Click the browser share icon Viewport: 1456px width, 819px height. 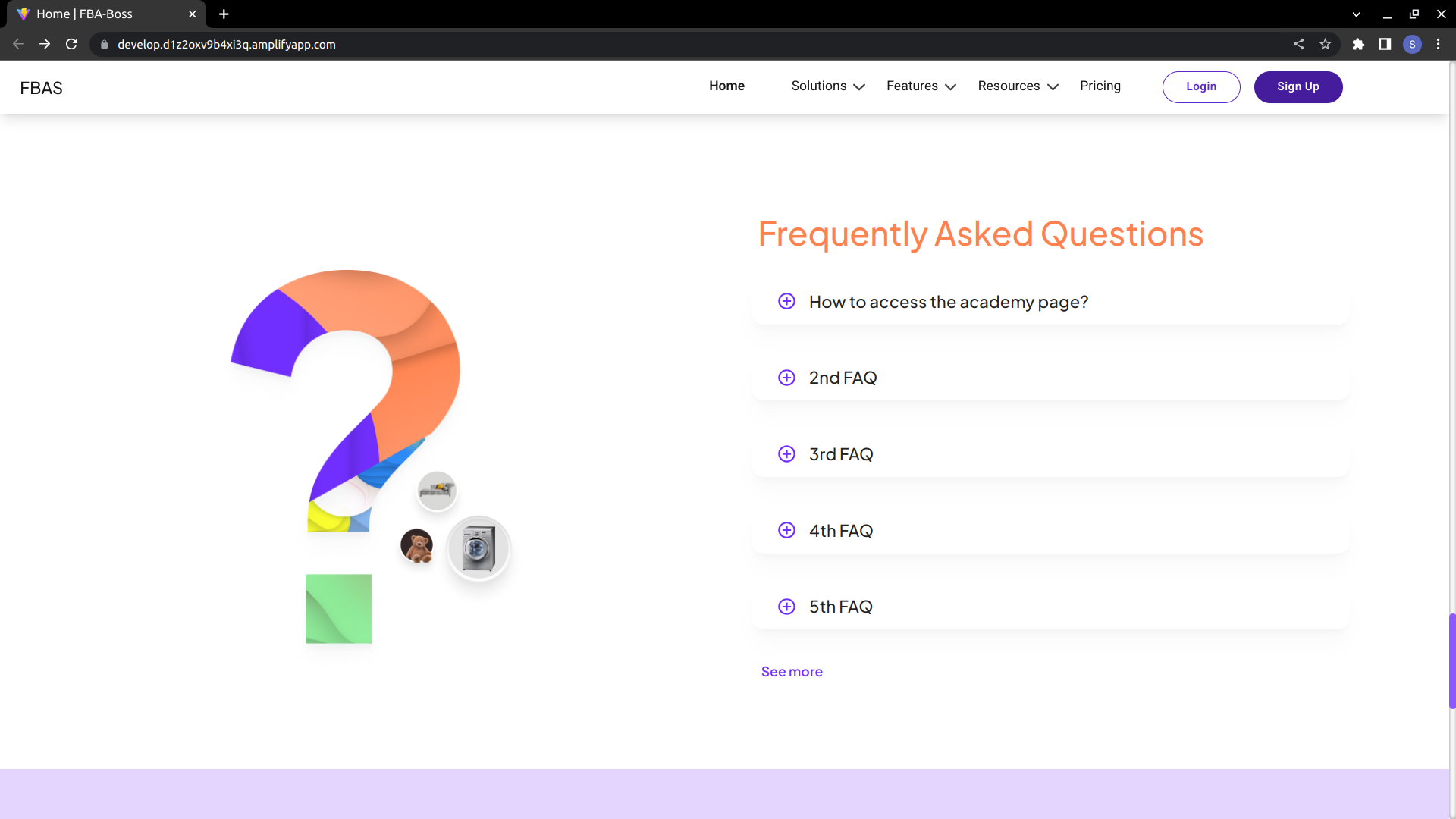coord(1298,44)
